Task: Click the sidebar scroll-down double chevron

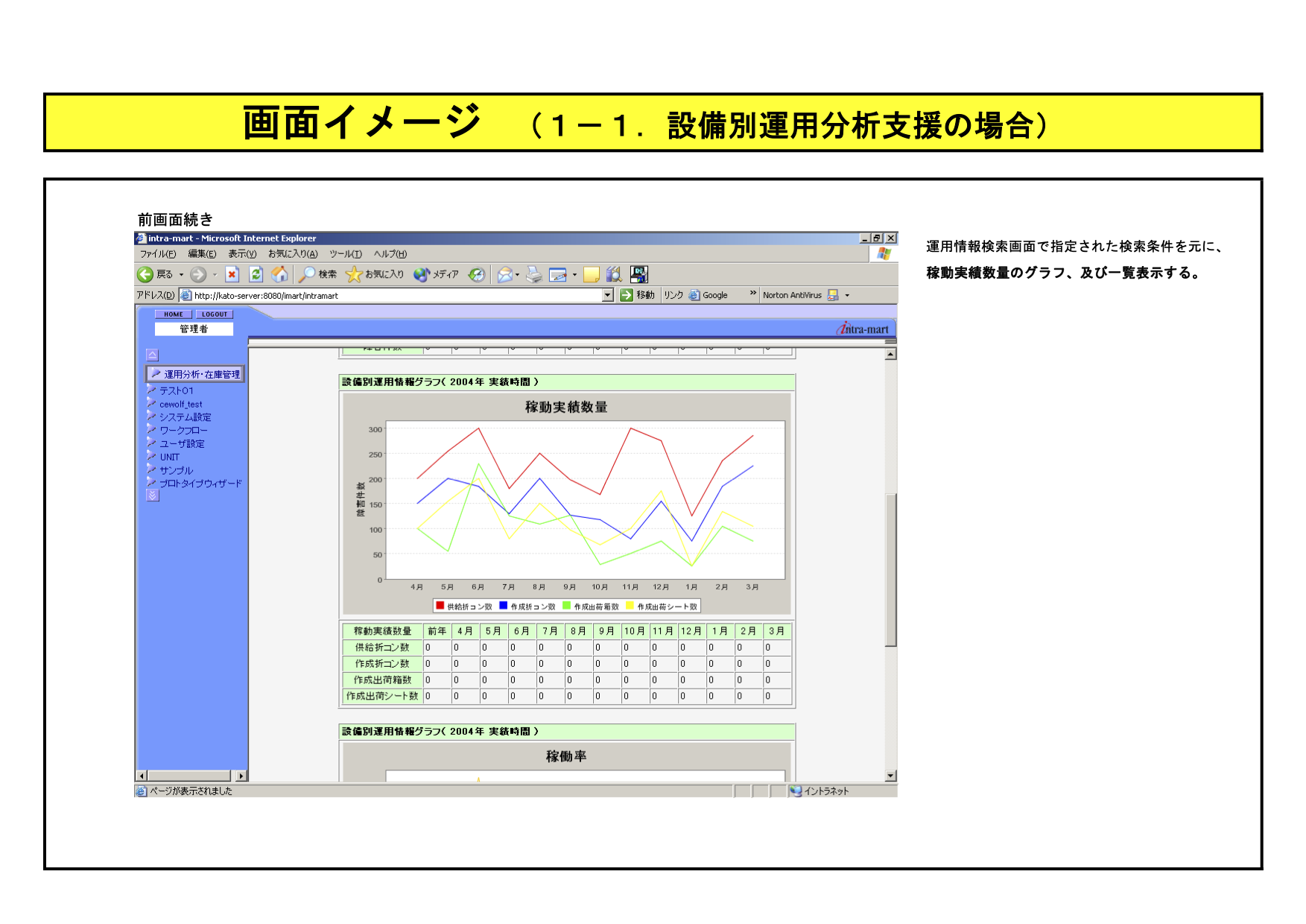Action: [x=153, y=496]
